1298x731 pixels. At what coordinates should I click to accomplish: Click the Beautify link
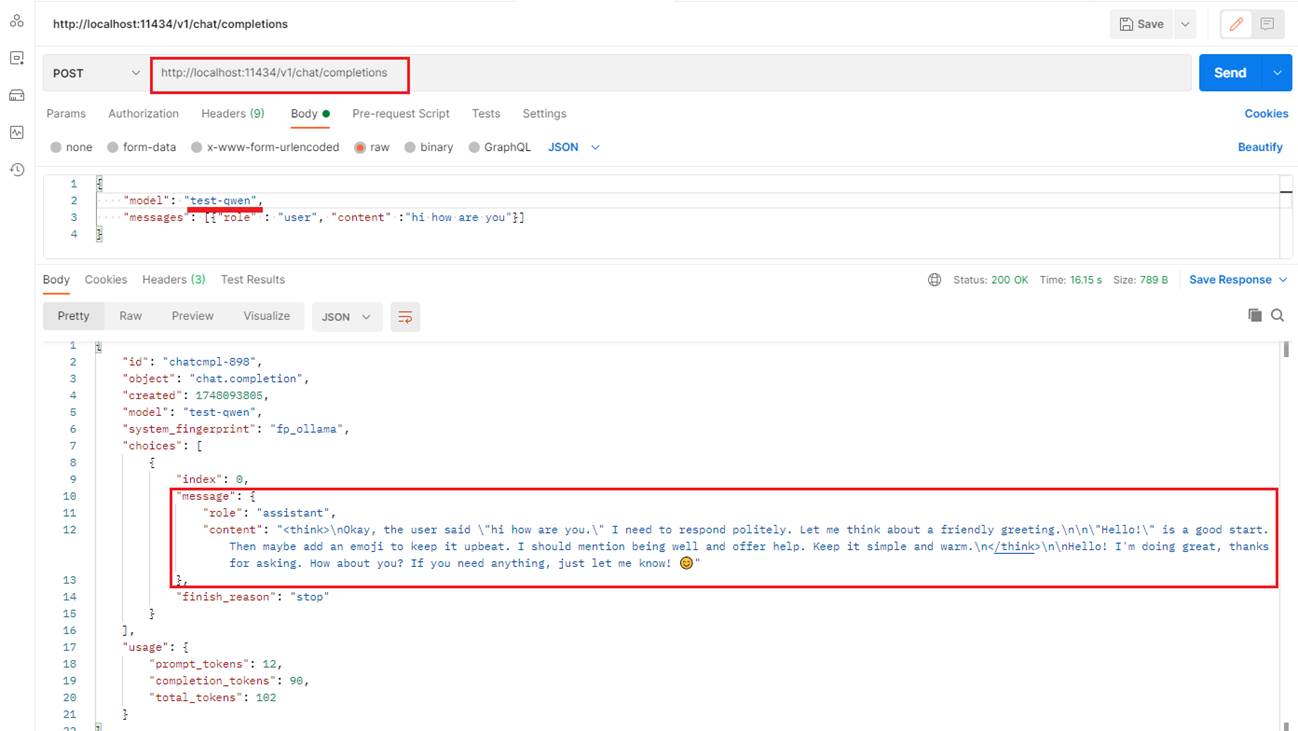point(1260,147)
